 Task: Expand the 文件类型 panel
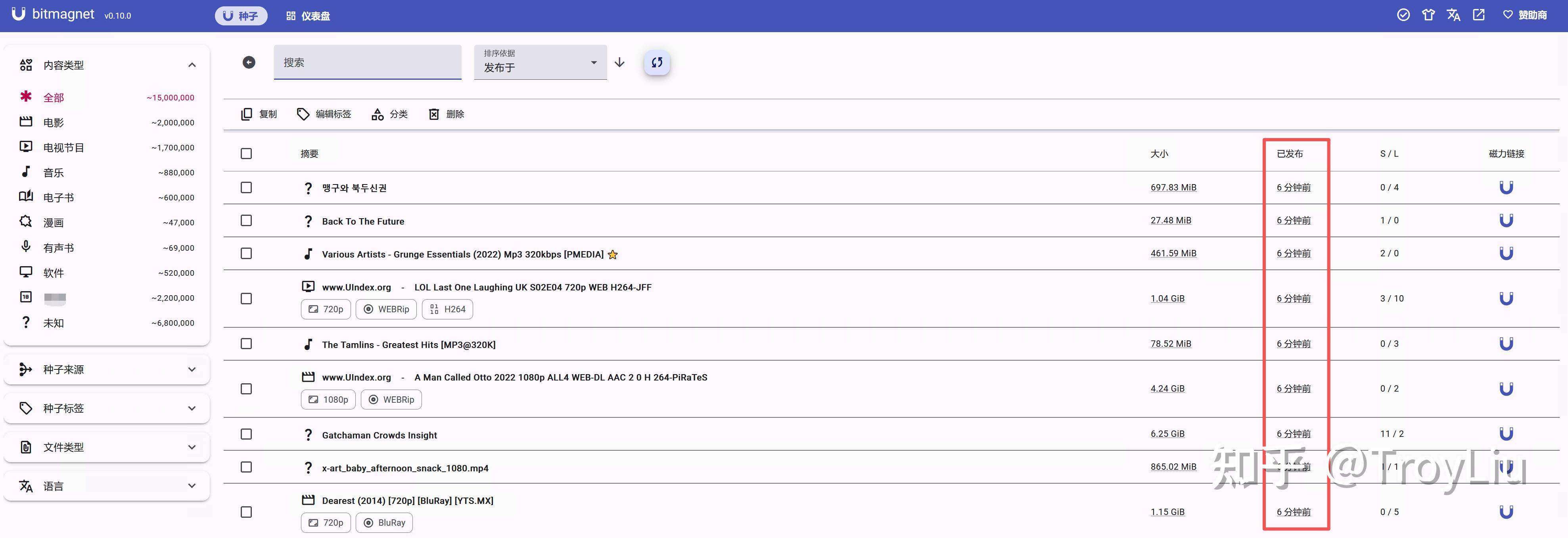click(107, 447)
